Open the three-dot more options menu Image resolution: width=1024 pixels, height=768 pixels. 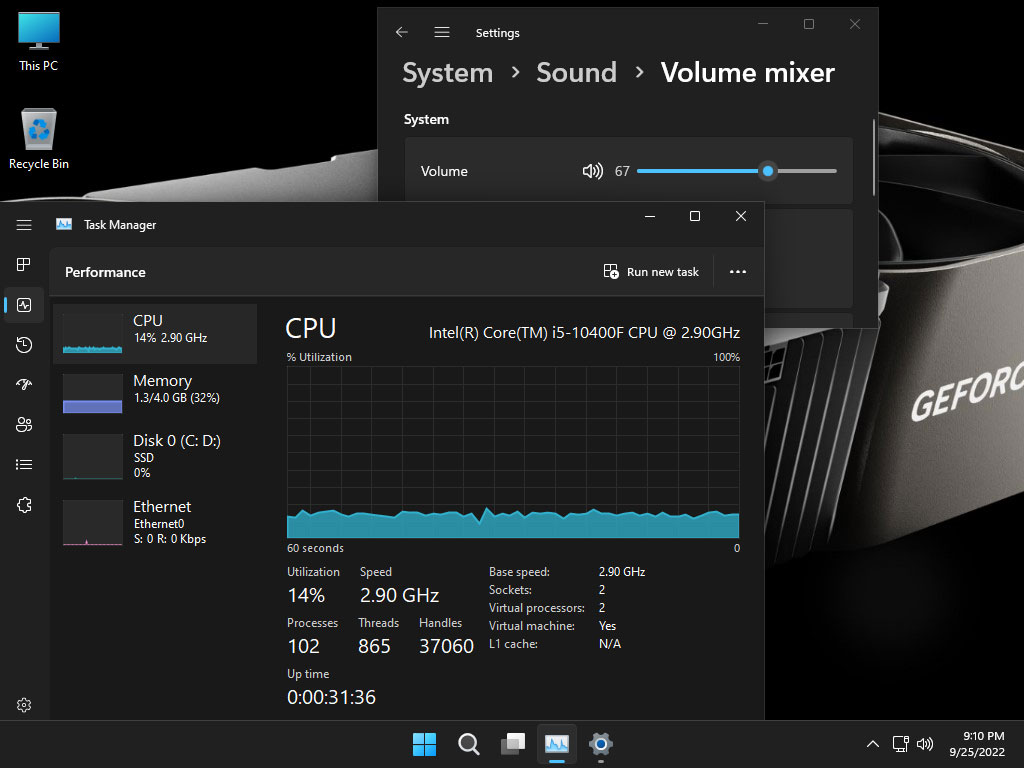click(738, 272)
